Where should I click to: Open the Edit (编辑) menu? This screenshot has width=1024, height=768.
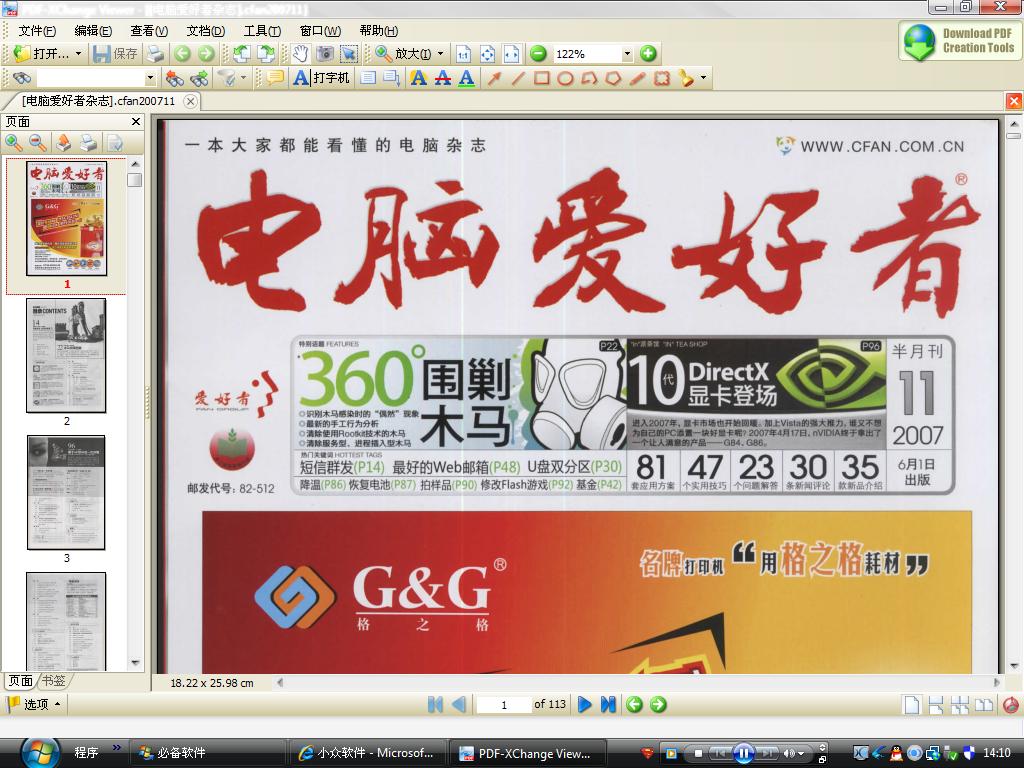click(93, 31)
